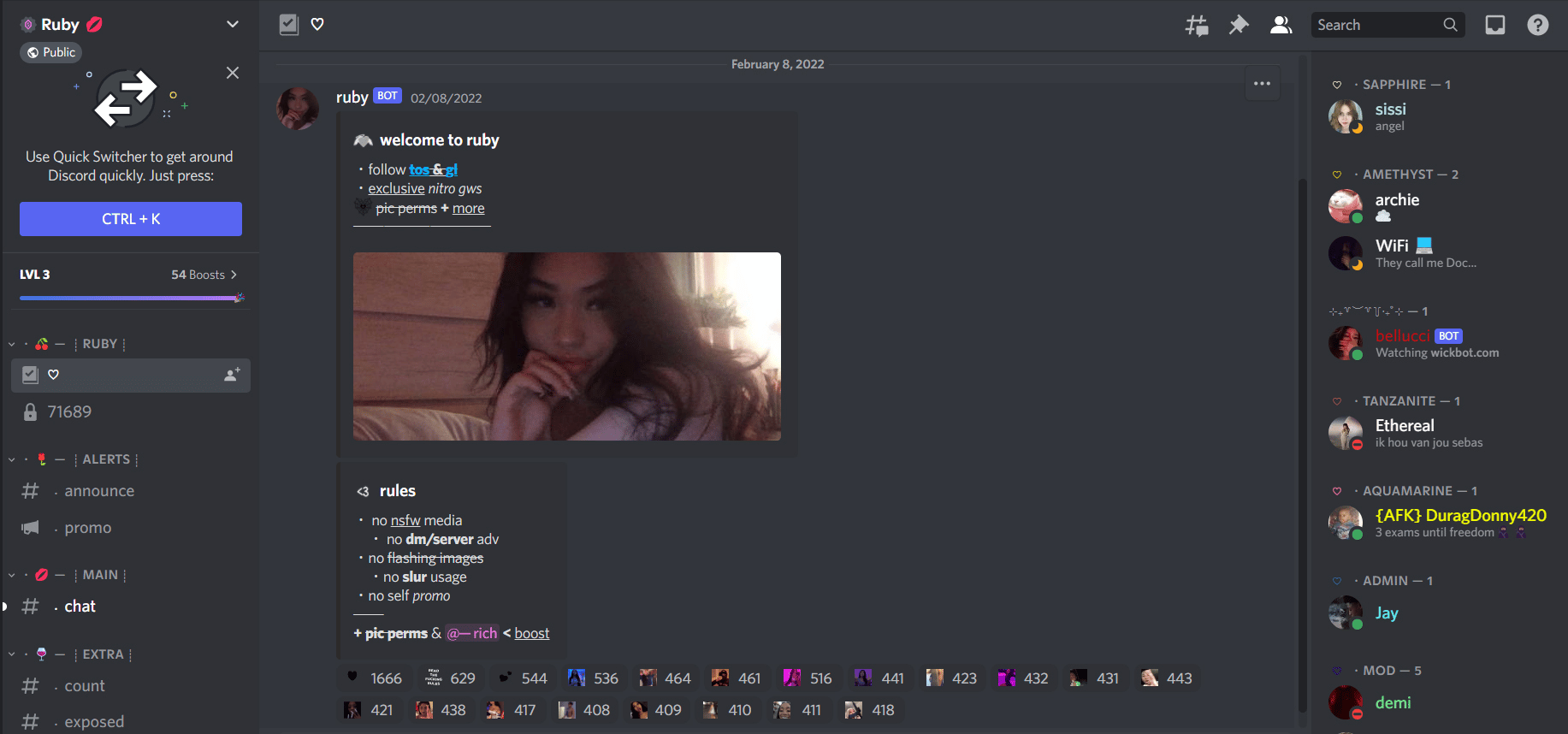Click the reaction with count 629
Viewport: 1568px width, 734px height.
(451, 678)
